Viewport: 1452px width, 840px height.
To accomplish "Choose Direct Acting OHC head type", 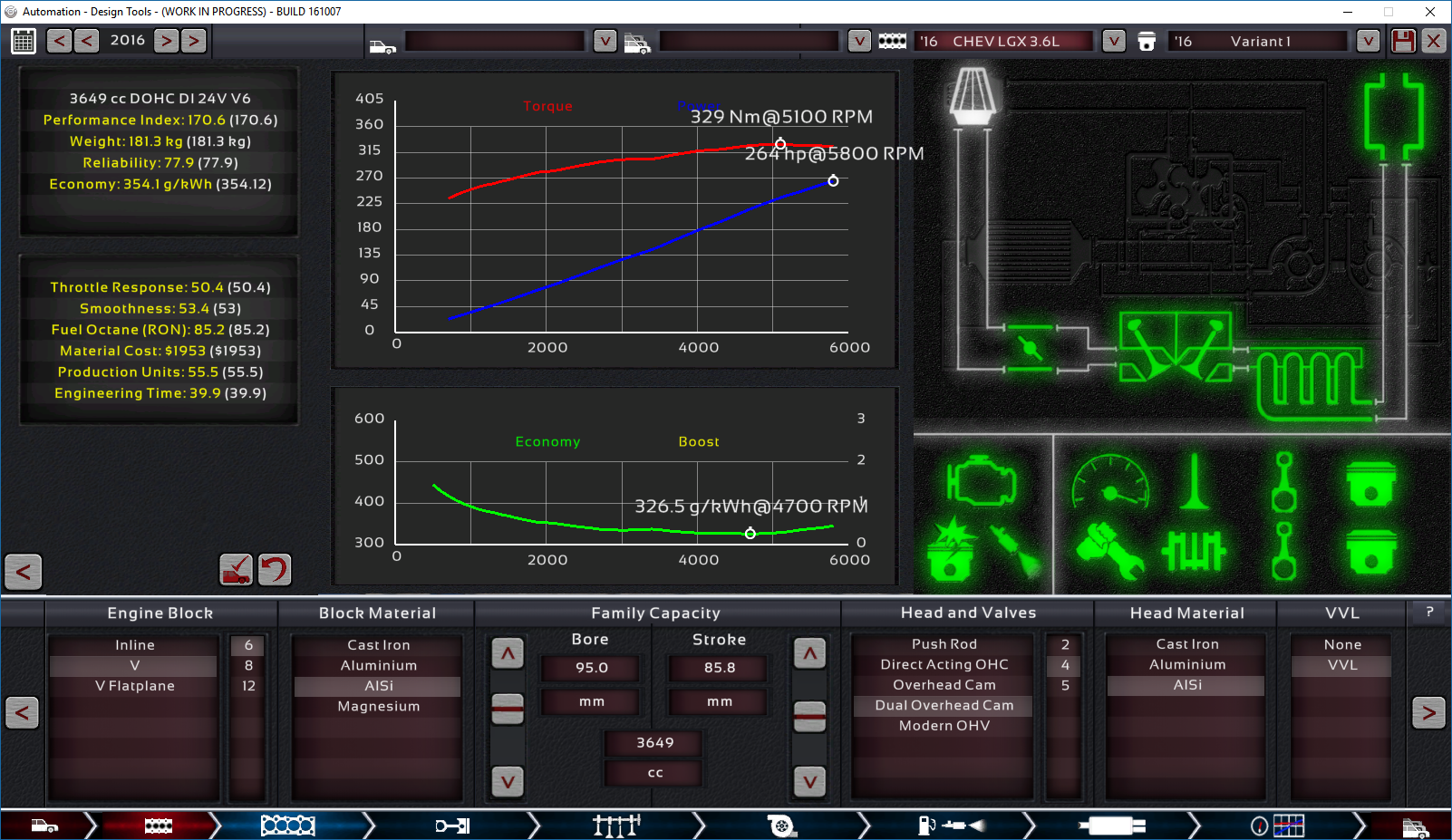I will (x=944, y=664).
